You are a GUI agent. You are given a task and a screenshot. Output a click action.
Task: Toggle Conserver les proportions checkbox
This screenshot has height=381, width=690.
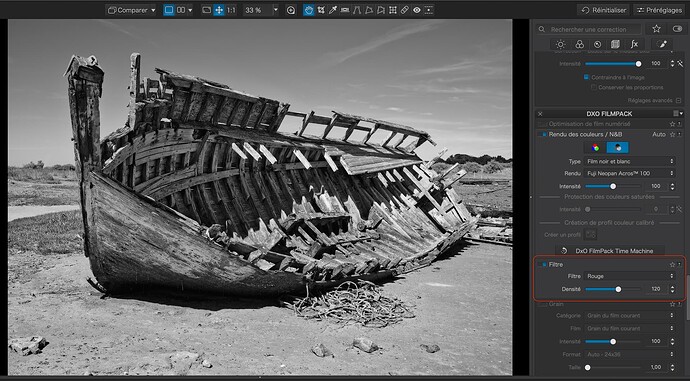[x=594, y=87]
